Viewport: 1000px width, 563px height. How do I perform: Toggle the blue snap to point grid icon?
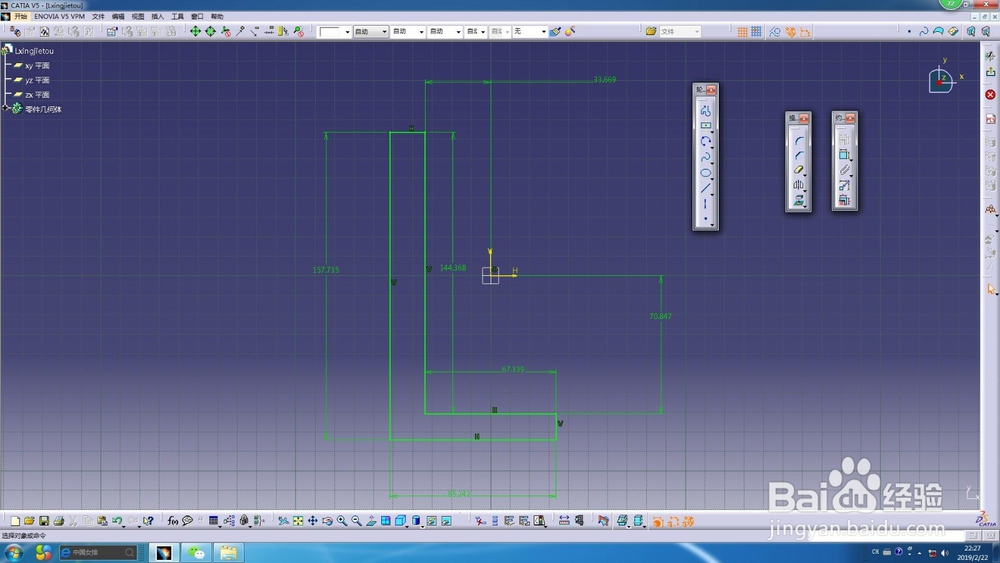point(756,31)
